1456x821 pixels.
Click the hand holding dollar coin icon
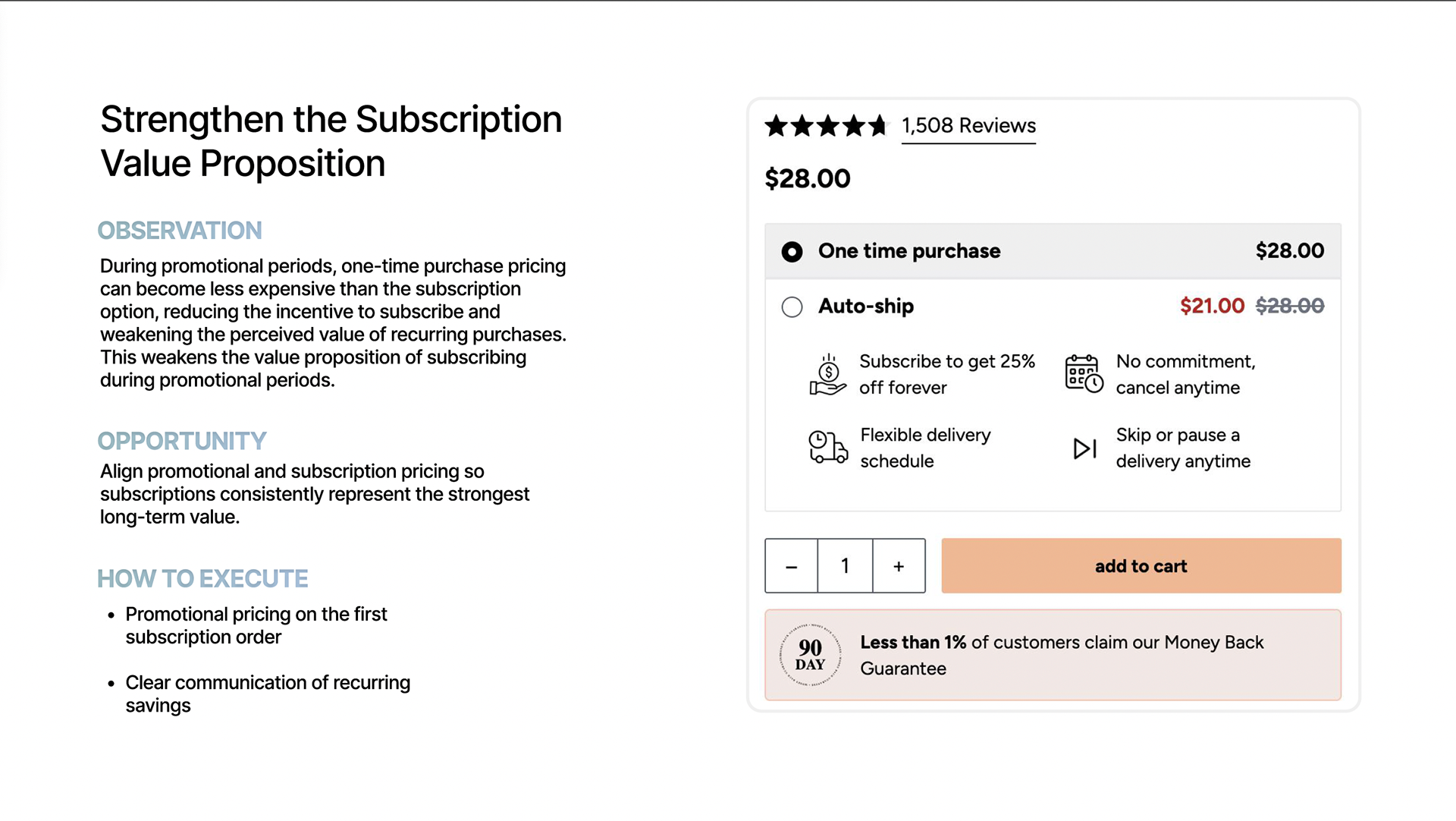tap(827, 375)
